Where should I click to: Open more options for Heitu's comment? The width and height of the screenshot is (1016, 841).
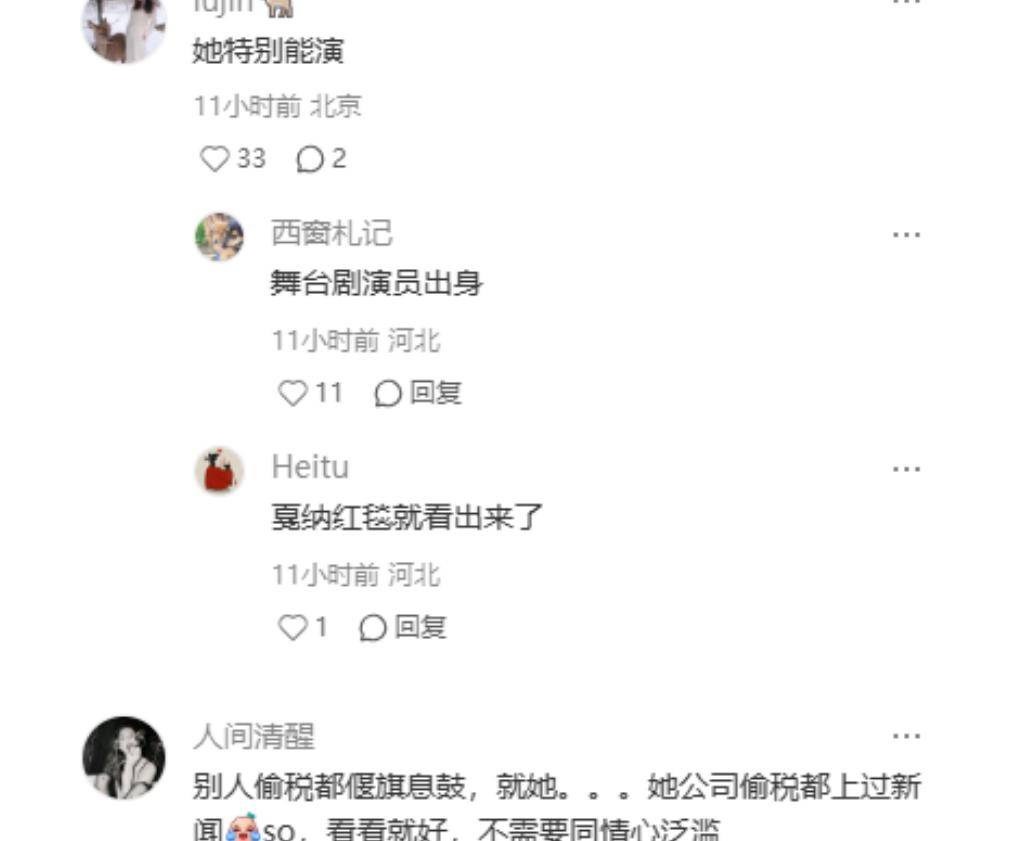pos(906,468)
